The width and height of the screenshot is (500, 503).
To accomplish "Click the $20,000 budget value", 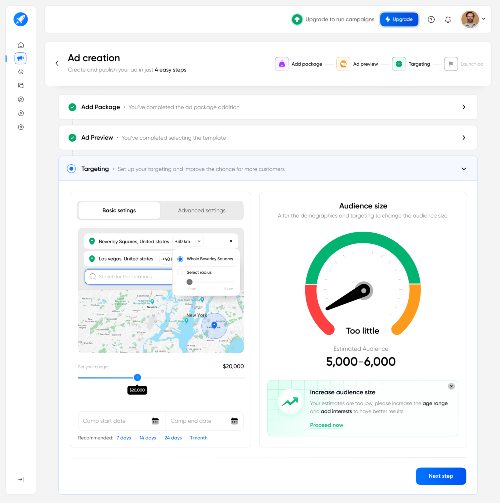I will coord(233,366).
